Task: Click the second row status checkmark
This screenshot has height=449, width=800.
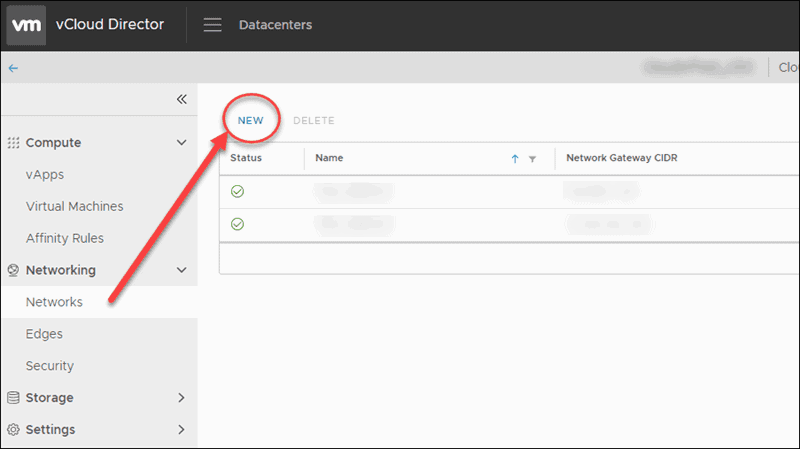Action: [x=237, y=224]
